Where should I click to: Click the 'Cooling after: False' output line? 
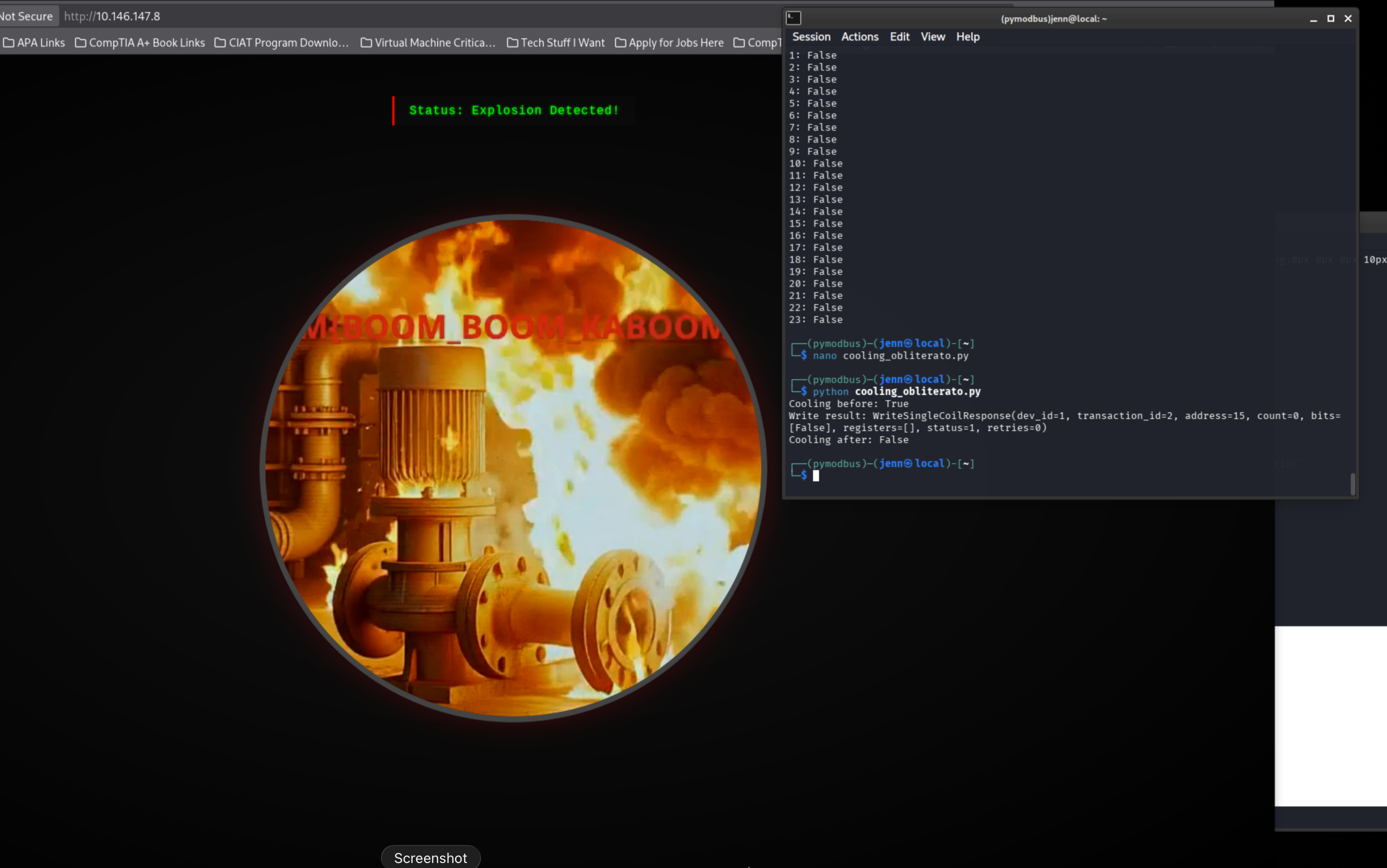(848, 439)
